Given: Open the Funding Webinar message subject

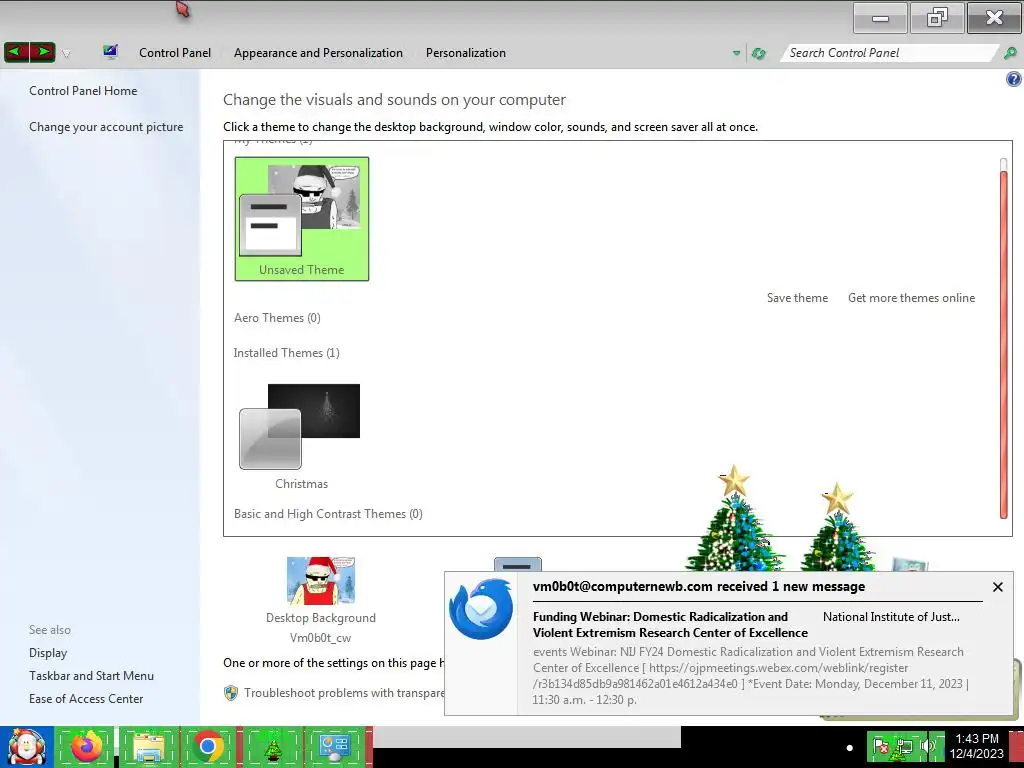Looking at the screenshot, I should 670,624.
